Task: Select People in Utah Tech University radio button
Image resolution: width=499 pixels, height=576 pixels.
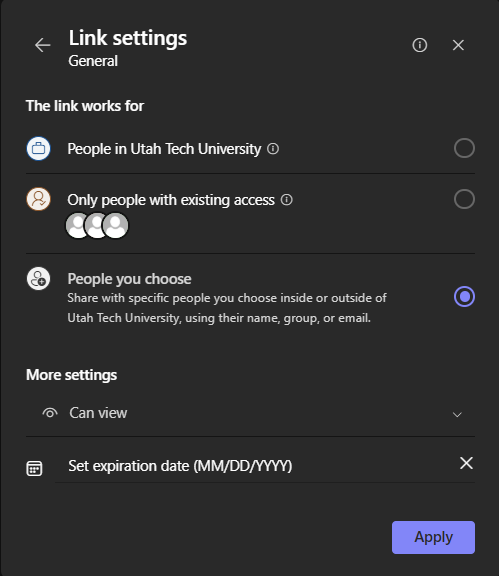Action: (x=464, y=148)
